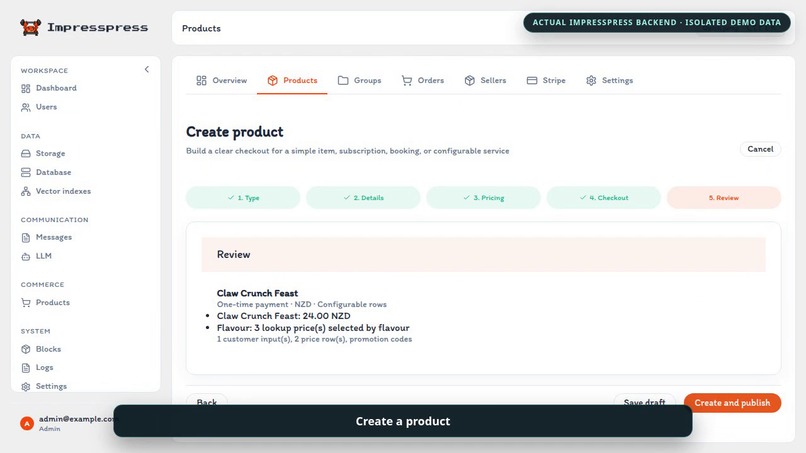806x453 pixels.
Task: Click the Create product heading
Action: click(234, 132)
